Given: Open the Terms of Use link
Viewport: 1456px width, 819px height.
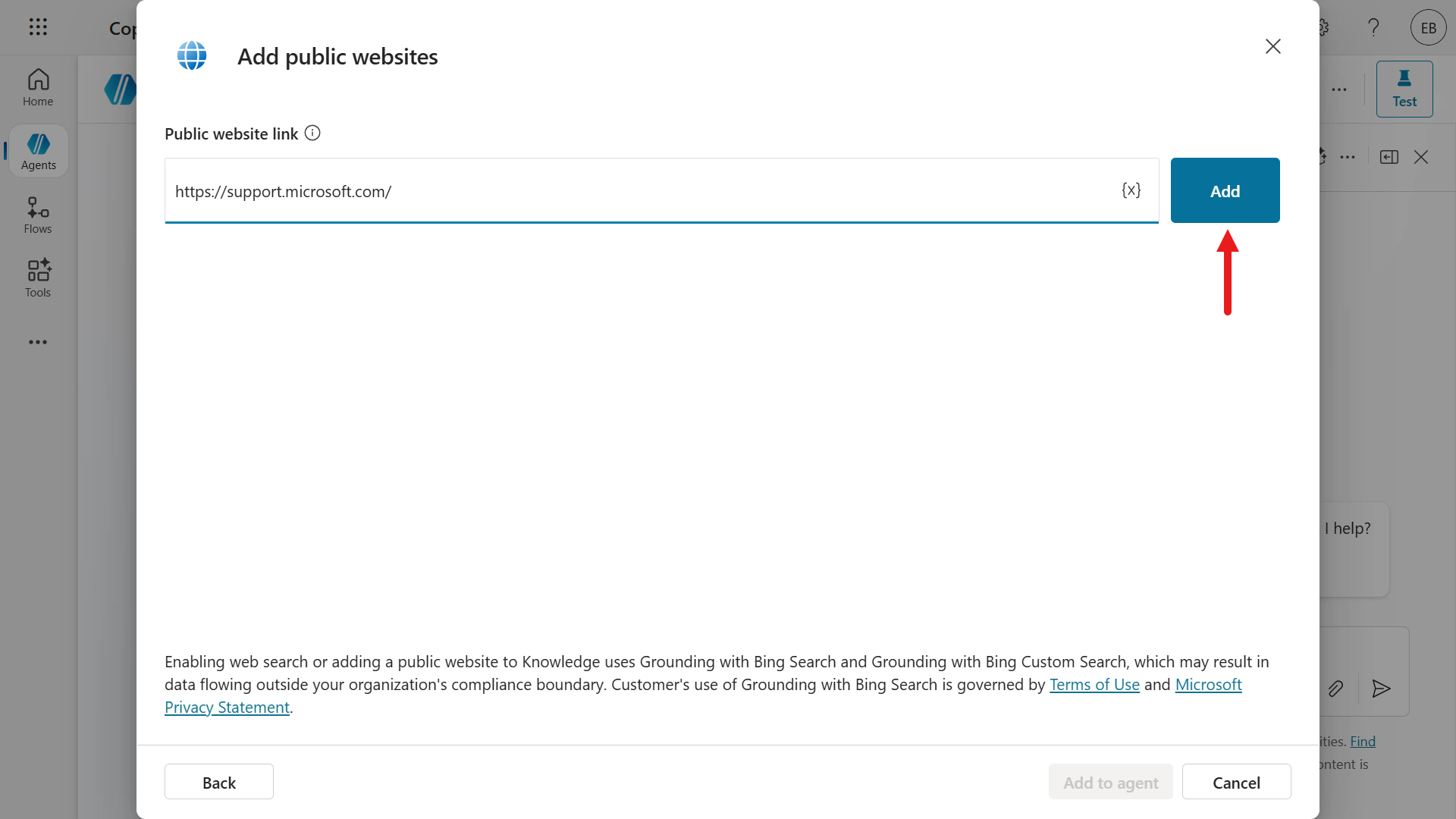Looking at the screenshot, I should (x=1094, y=685).
